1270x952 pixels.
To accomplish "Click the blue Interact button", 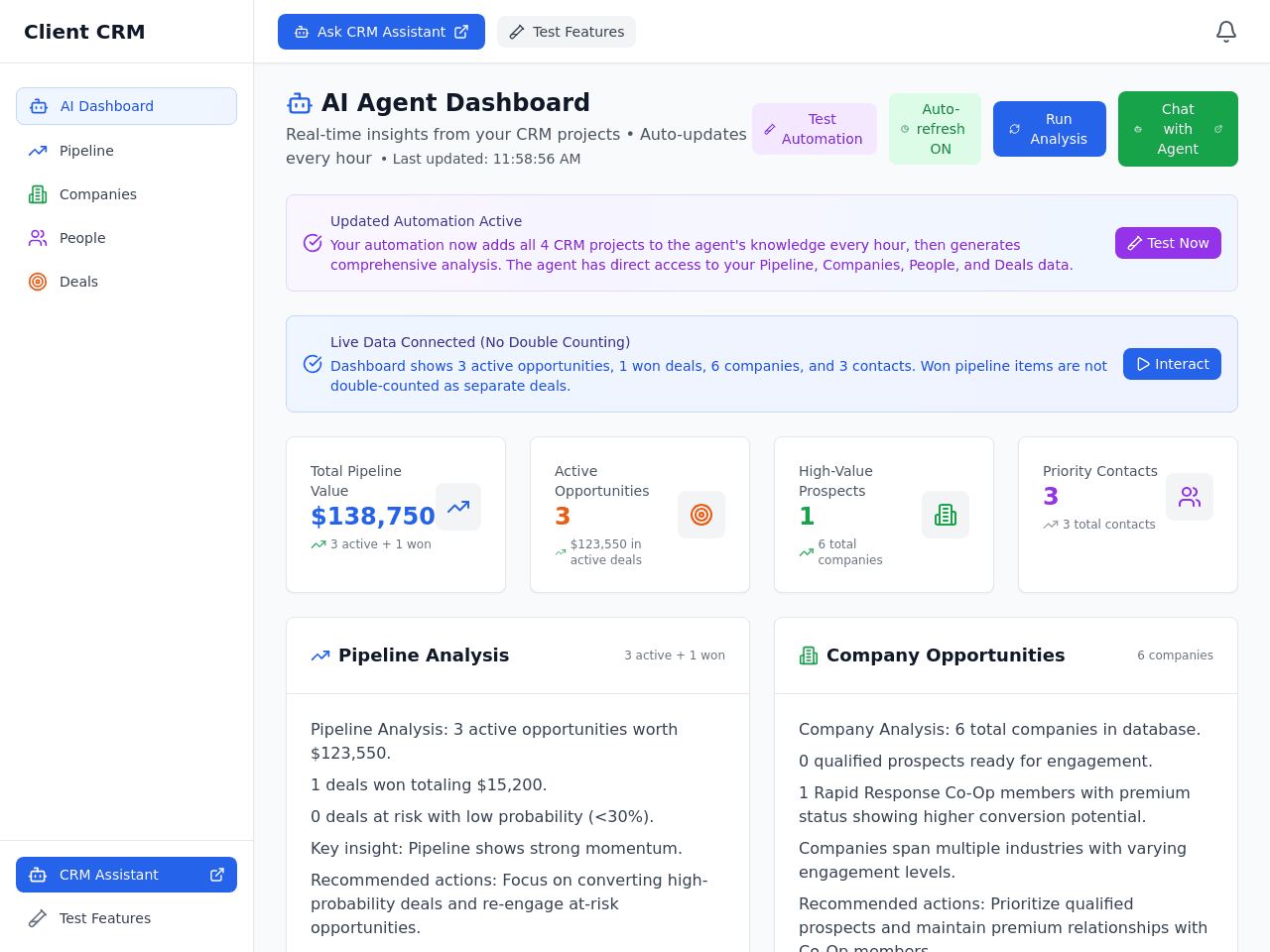I will (x=1172, y=364).
